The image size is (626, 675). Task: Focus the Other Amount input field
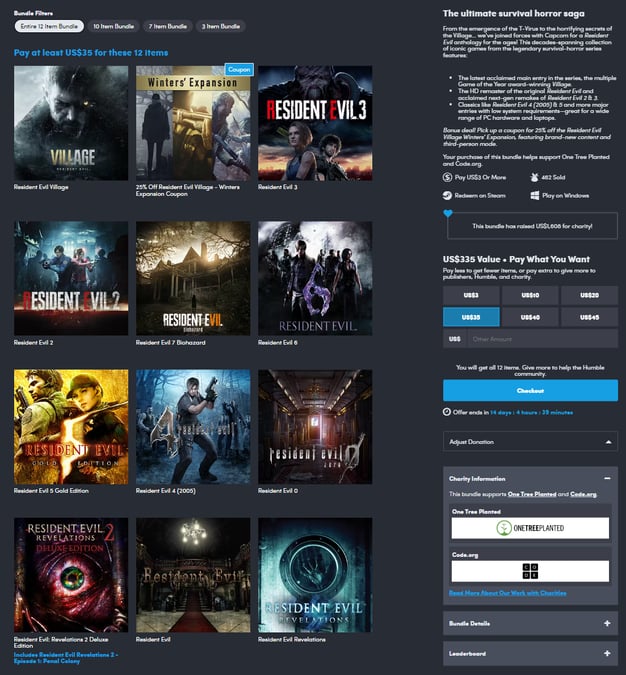point(542,339)
